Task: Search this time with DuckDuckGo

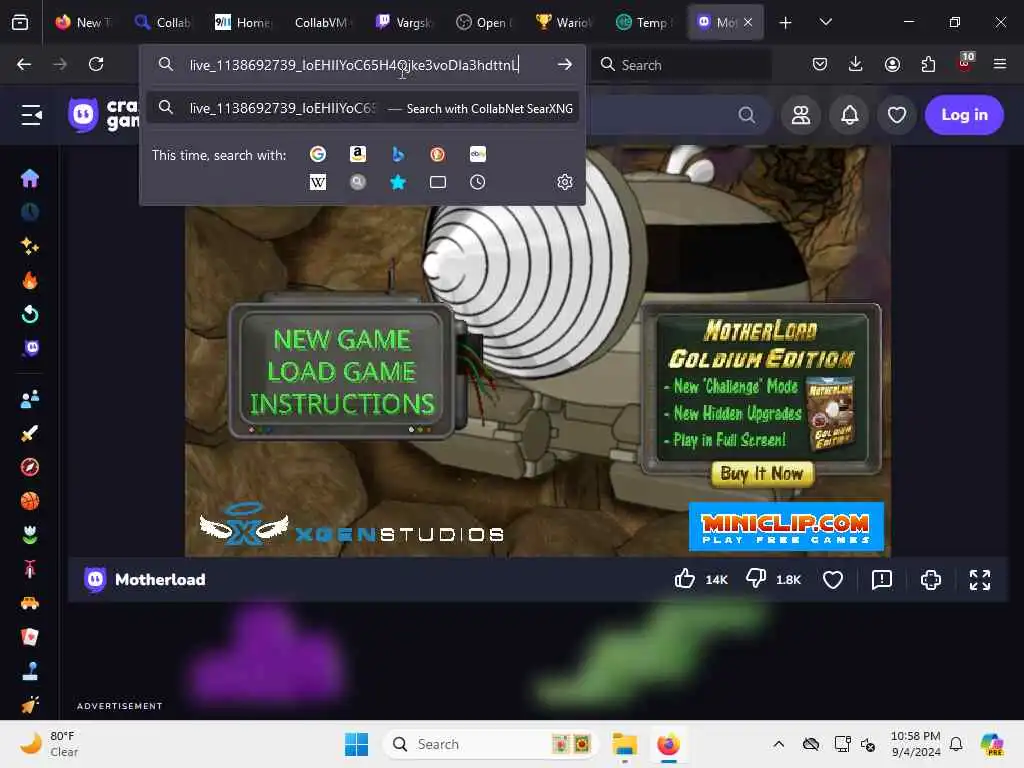Action: [x=438, y=154]
